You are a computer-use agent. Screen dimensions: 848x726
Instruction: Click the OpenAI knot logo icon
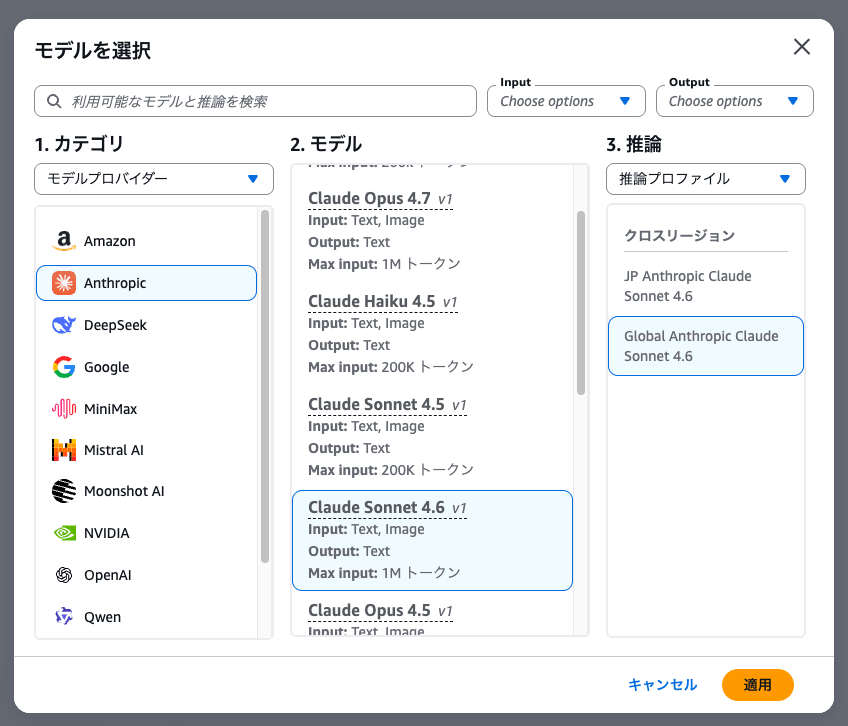(64, 575)
